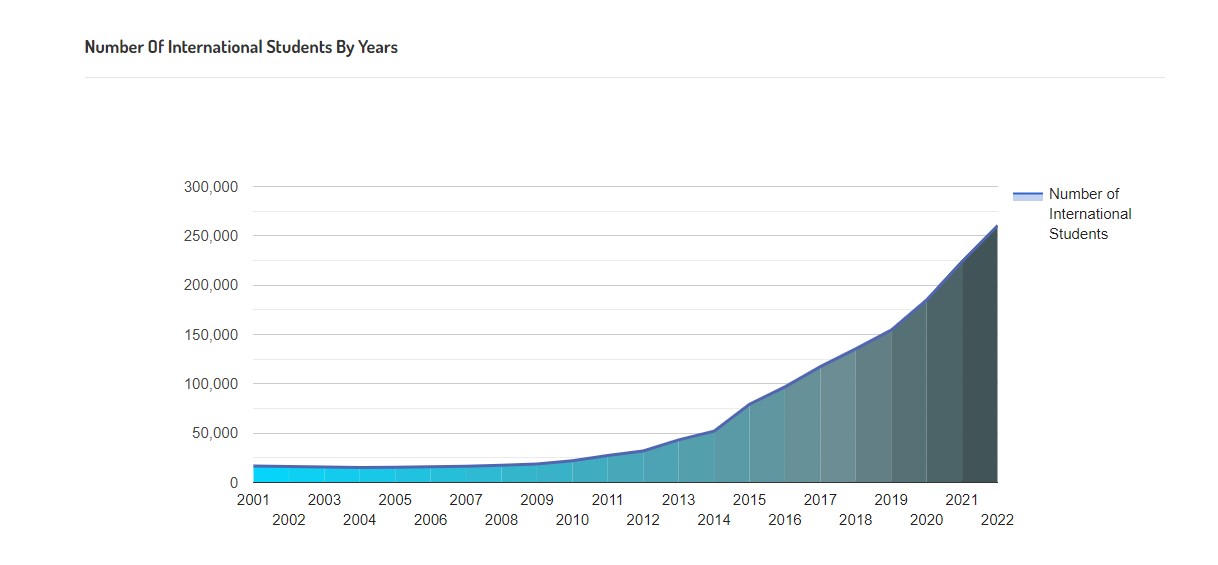The image size is (1218, 565).
Task: Click the 2015 x-axis year label
Action: point(749,500)
